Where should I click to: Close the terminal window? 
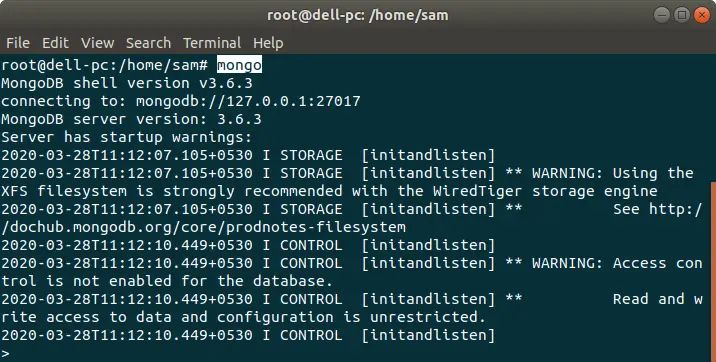[x=702, y=15]
